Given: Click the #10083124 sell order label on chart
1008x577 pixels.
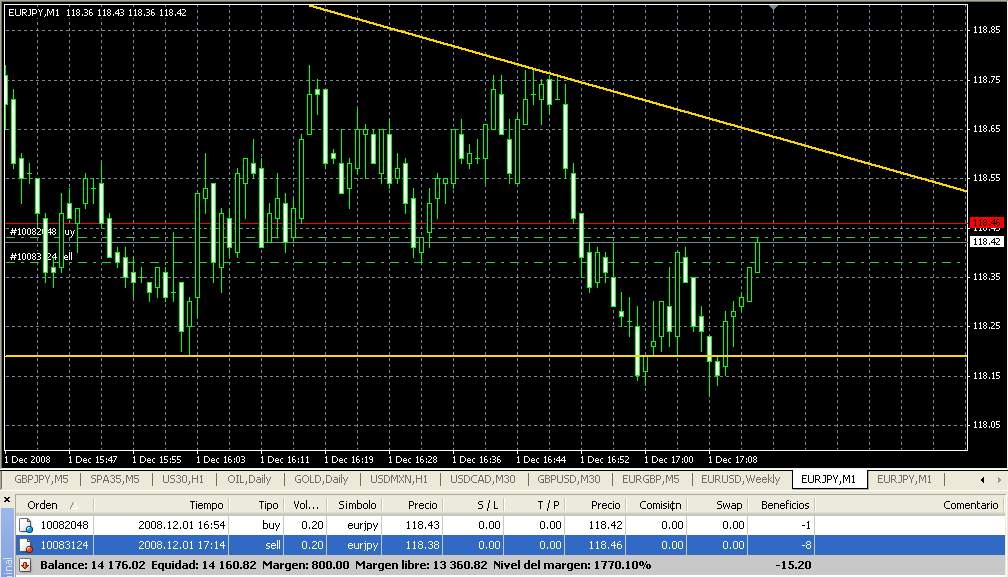Looking at the screenshot, I should 41,256.
